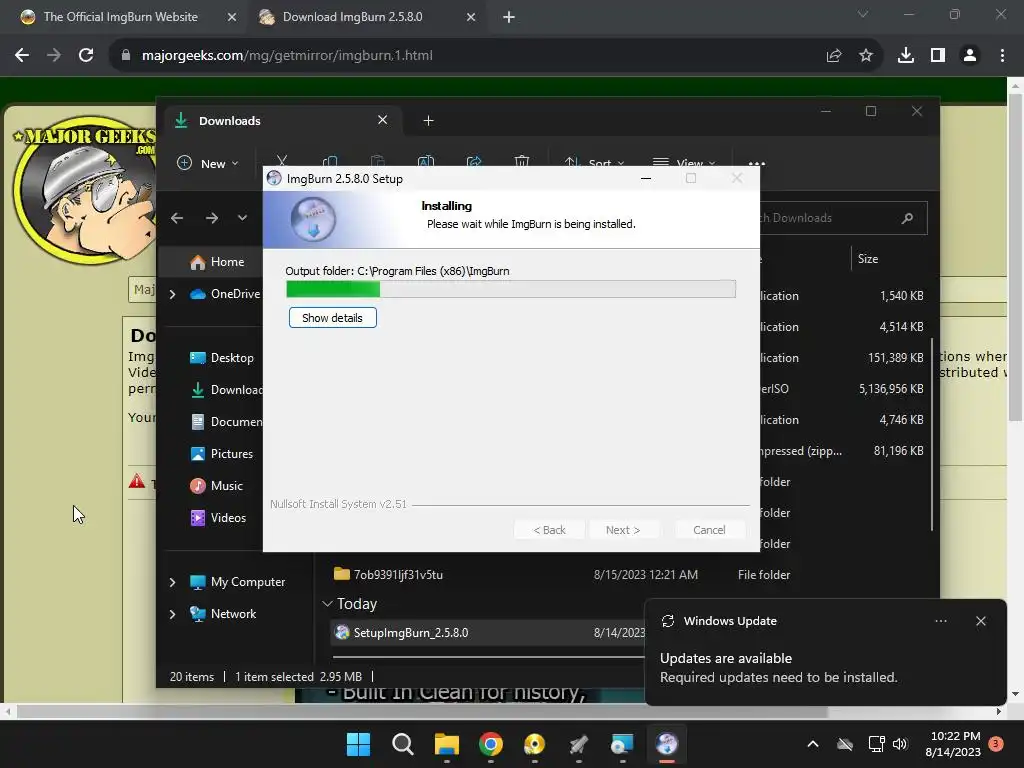This screenshot has width=1024, height=768.
Task: Click the Share icon in Explorer toolbar
Action: pyautogui.click(x=474, y=161)
